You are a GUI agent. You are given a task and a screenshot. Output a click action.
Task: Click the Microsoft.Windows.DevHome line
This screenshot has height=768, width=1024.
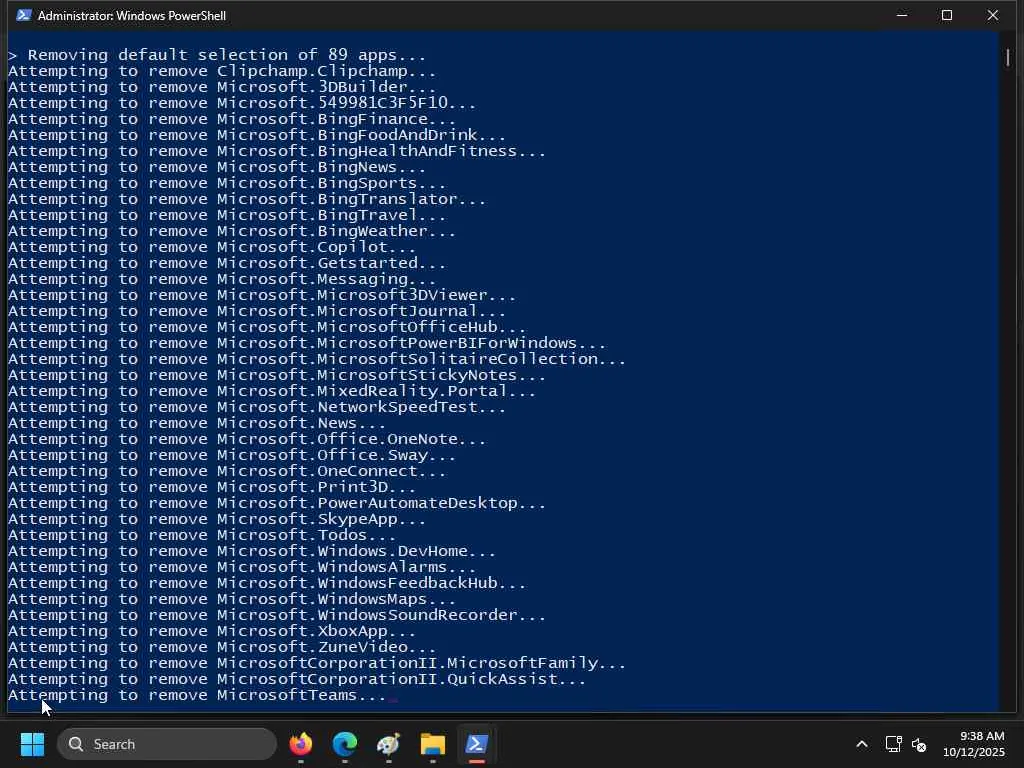pyautogui.click(x=252, y=551)
